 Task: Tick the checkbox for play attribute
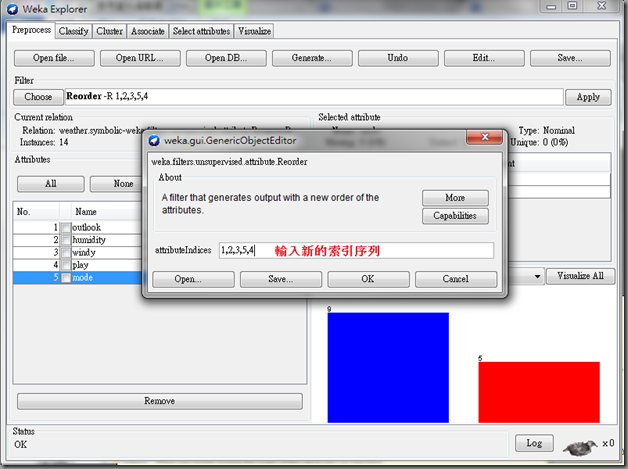click(x=66, y=265)
